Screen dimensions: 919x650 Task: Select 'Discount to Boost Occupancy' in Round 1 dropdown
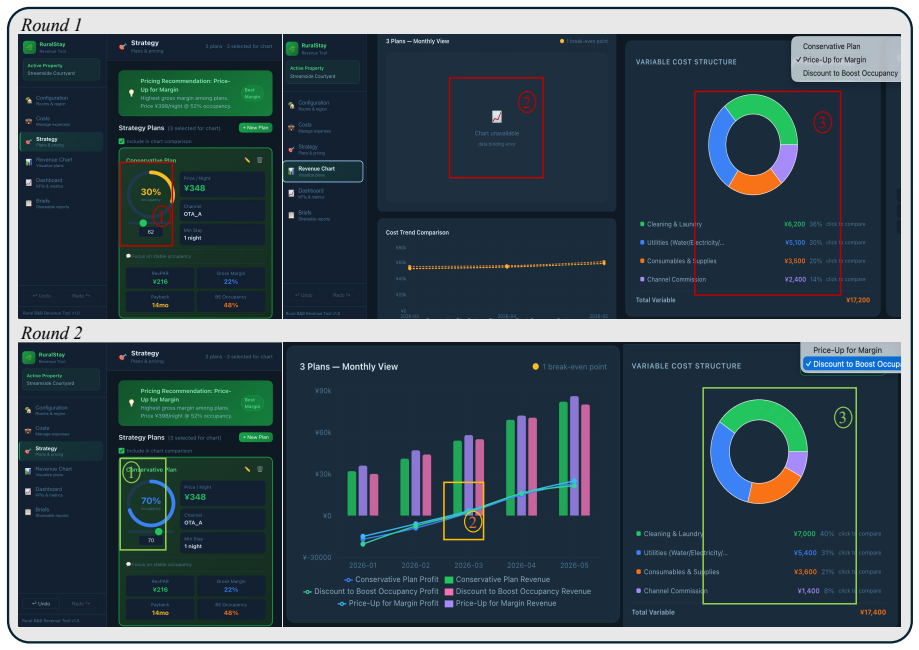pyautogui.click(x=849, y=73)
